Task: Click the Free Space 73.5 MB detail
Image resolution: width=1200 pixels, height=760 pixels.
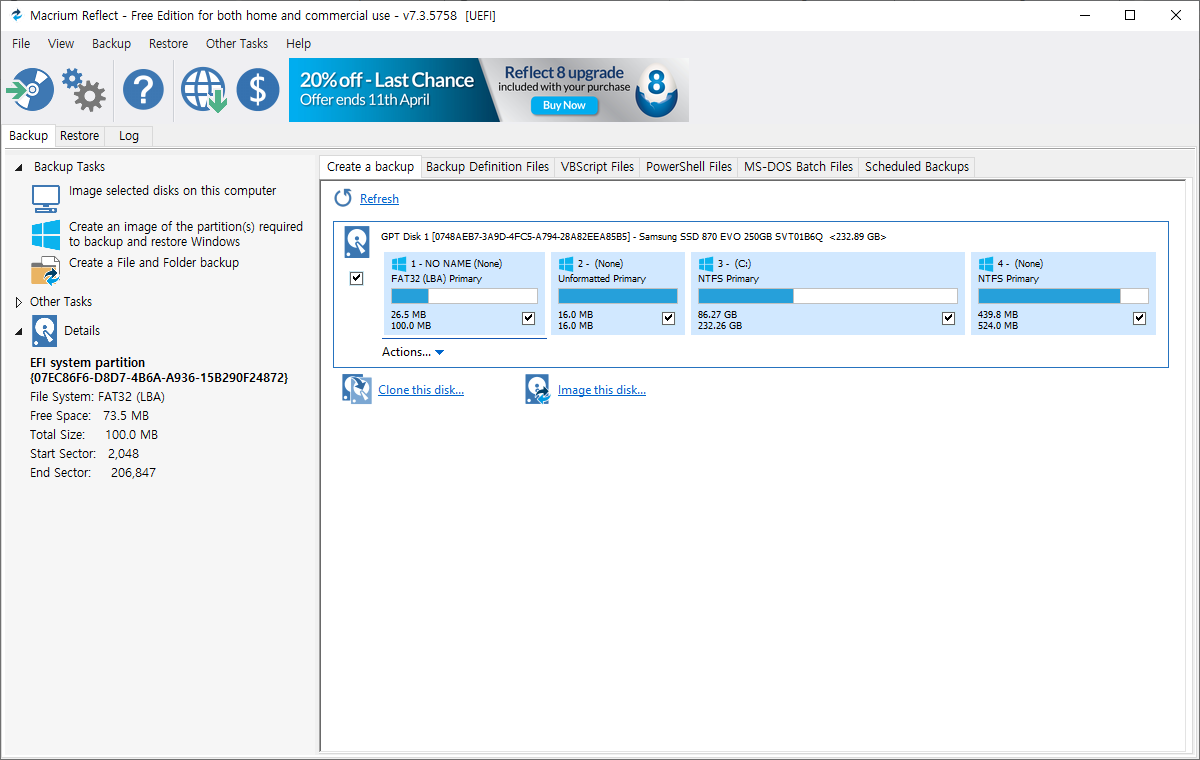Action: pyautogui.click(x=89, y=416)
